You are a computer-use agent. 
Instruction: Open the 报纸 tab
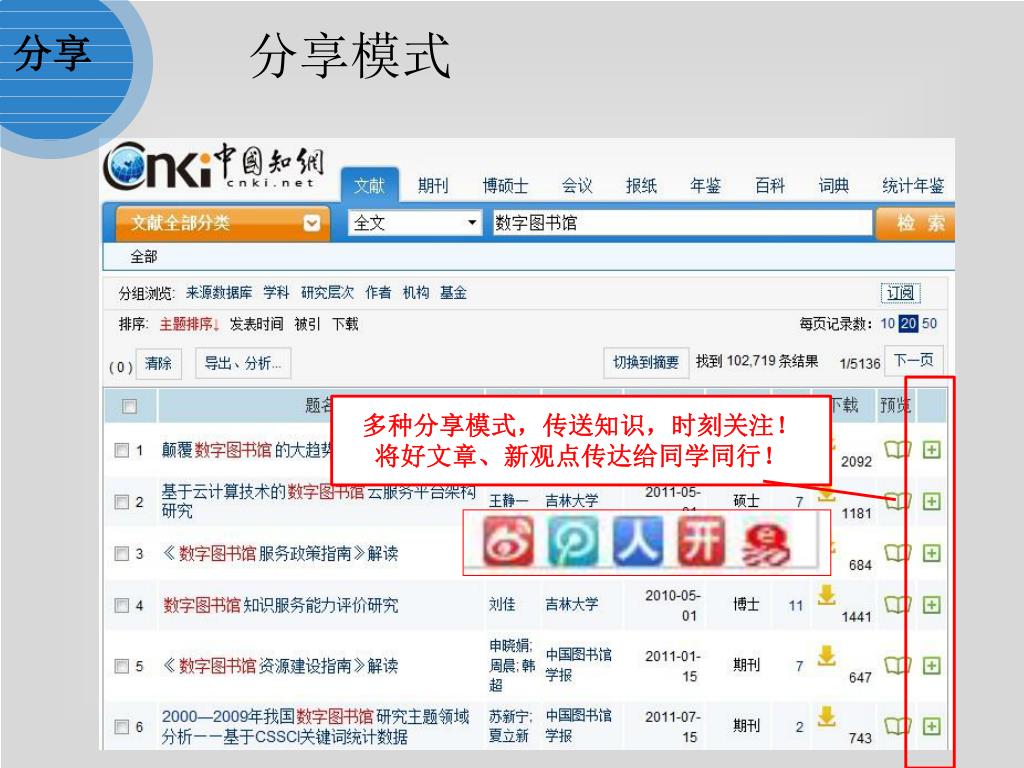(x=641, y=186)
